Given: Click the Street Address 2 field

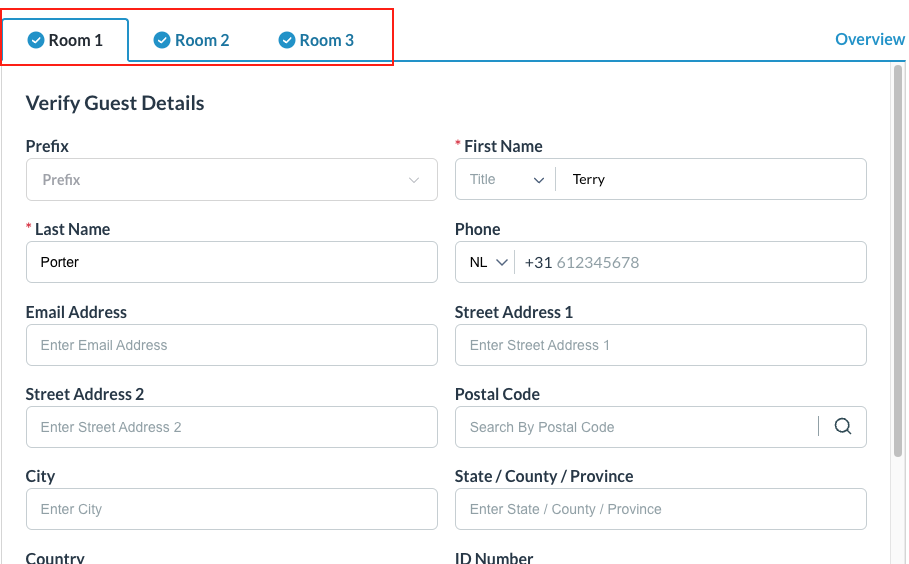Looking at the screenshot, I should coord(231,427).
